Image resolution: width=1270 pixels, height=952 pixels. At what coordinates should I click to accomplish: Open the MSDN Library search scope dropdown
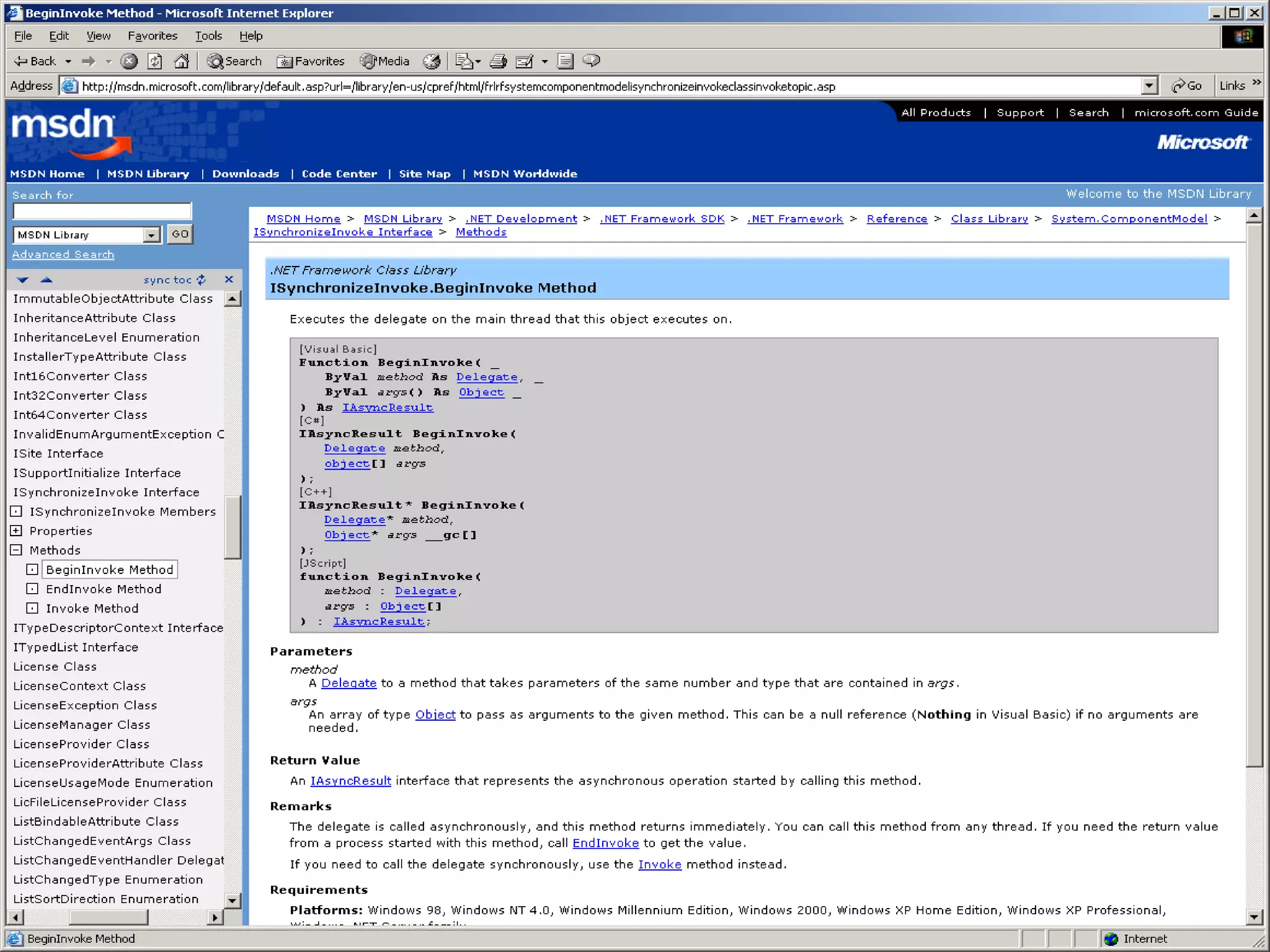pos(151,234)
